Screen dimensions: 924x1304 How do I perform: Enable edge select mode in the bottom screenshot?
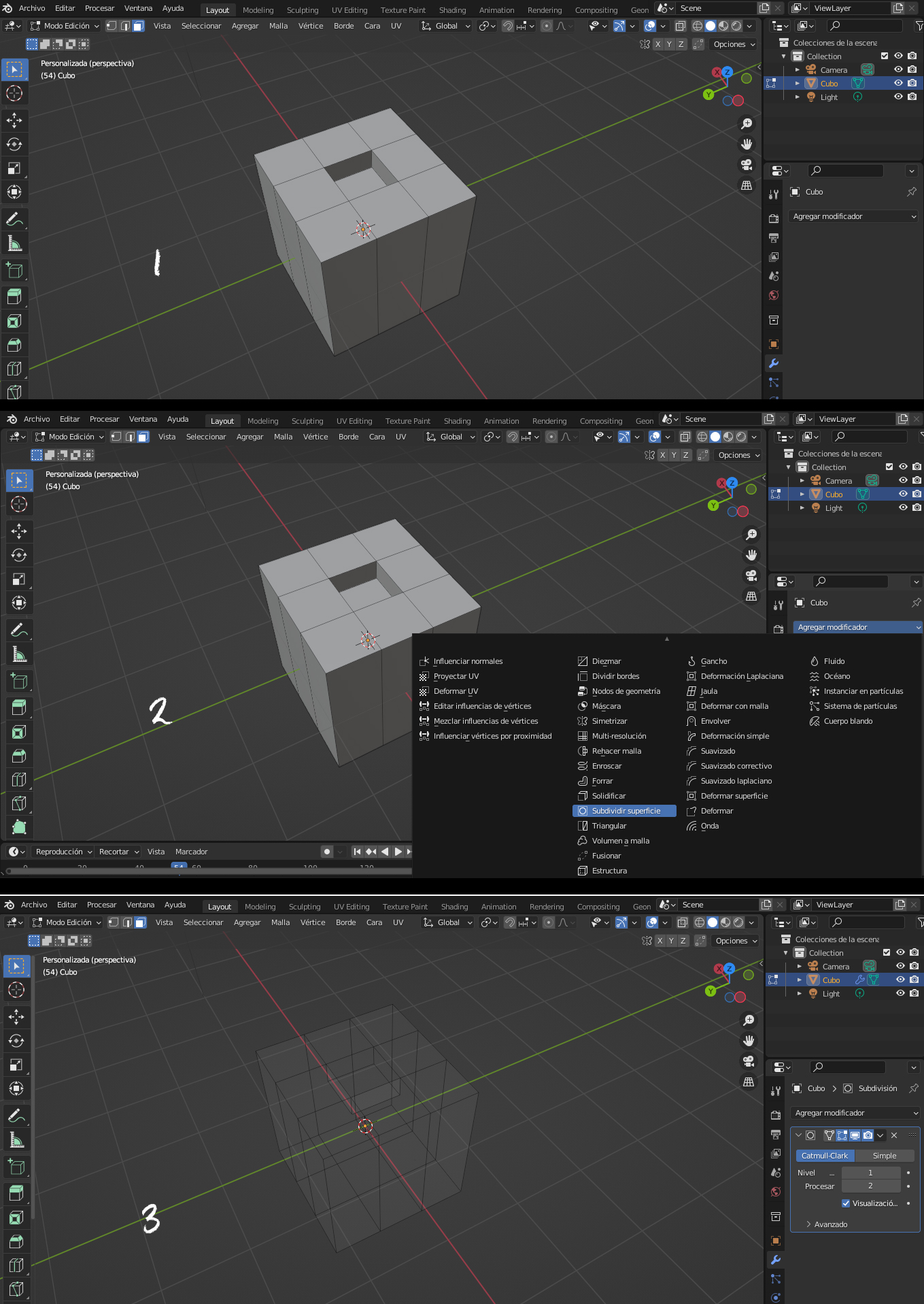128,922
